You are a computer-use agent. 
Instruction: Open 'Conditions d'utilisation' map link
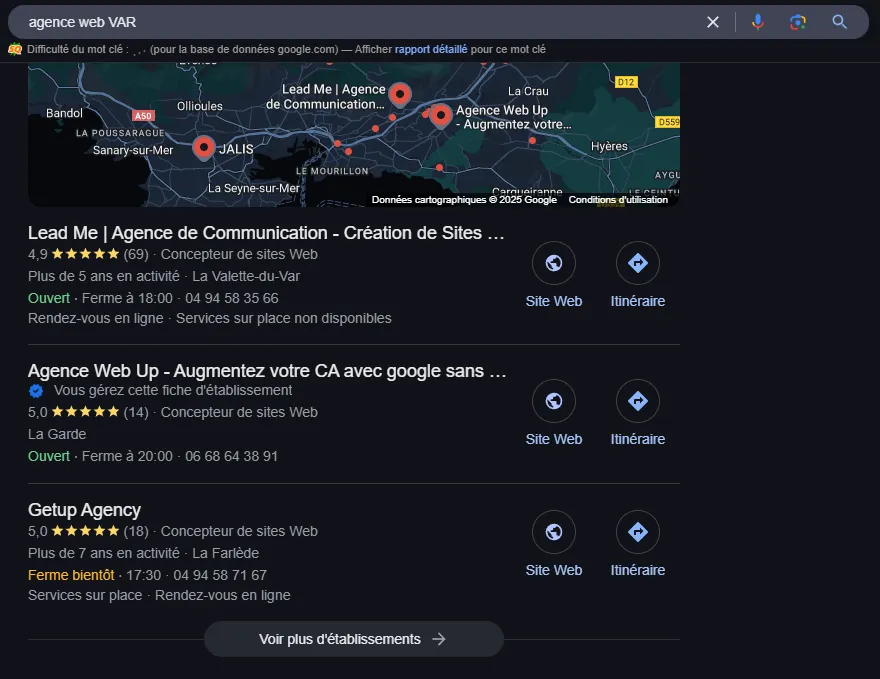tap(618, 200)
